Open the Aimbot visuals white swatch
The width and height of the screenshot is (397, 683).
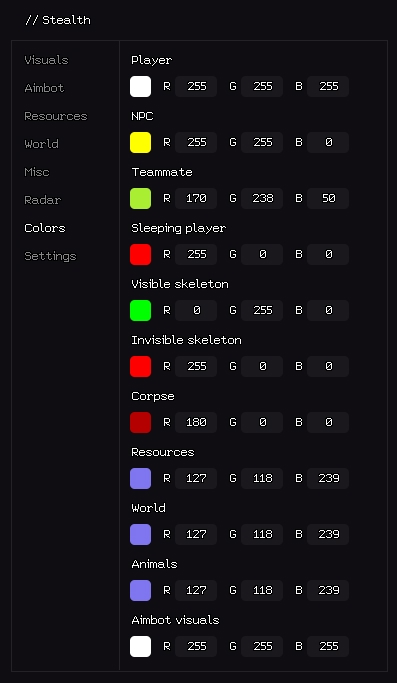point(140,646)
